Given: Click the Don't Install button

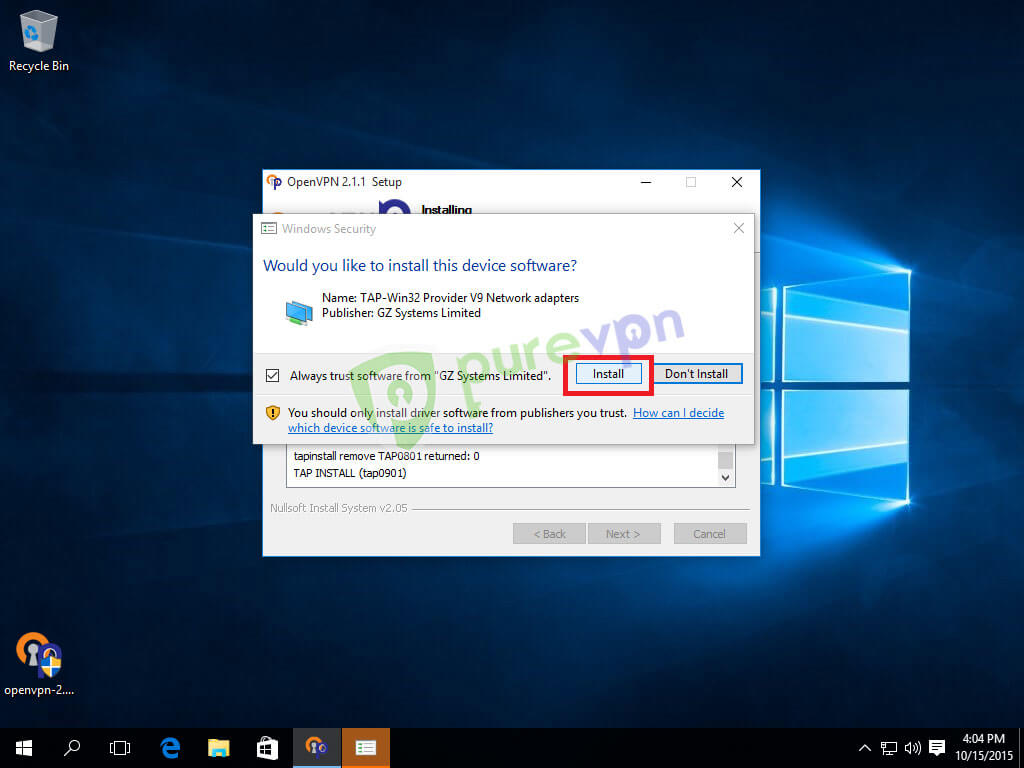Looking at the screenshot, I should coord(696,374).
